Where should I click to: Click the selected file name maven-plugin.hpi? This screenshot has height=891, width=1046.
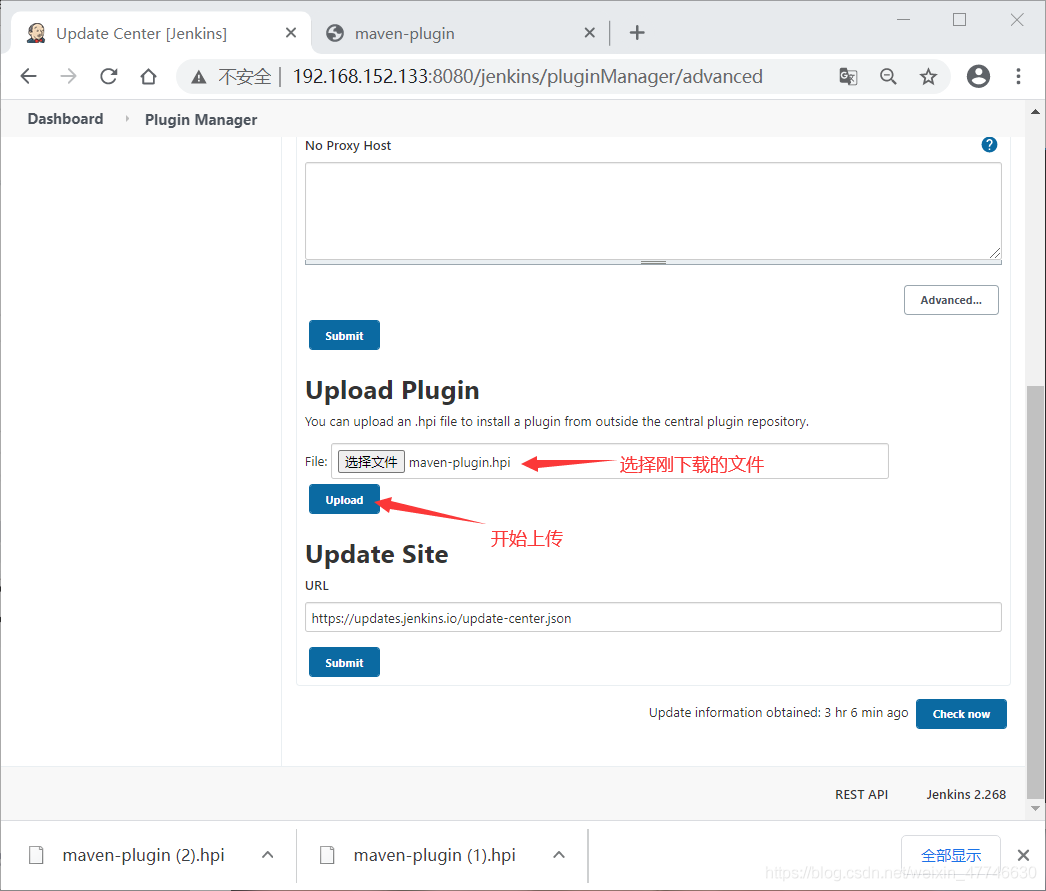point(460,462)
